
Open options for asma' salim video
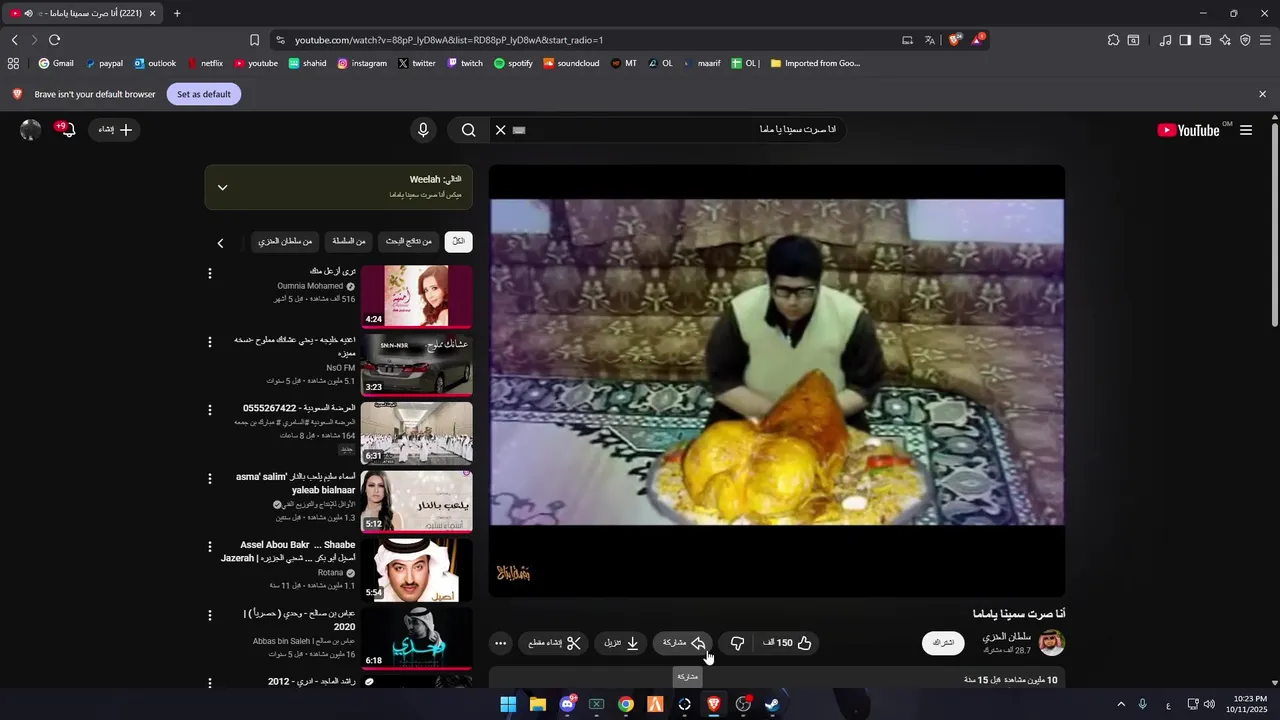tap(209, 478)
